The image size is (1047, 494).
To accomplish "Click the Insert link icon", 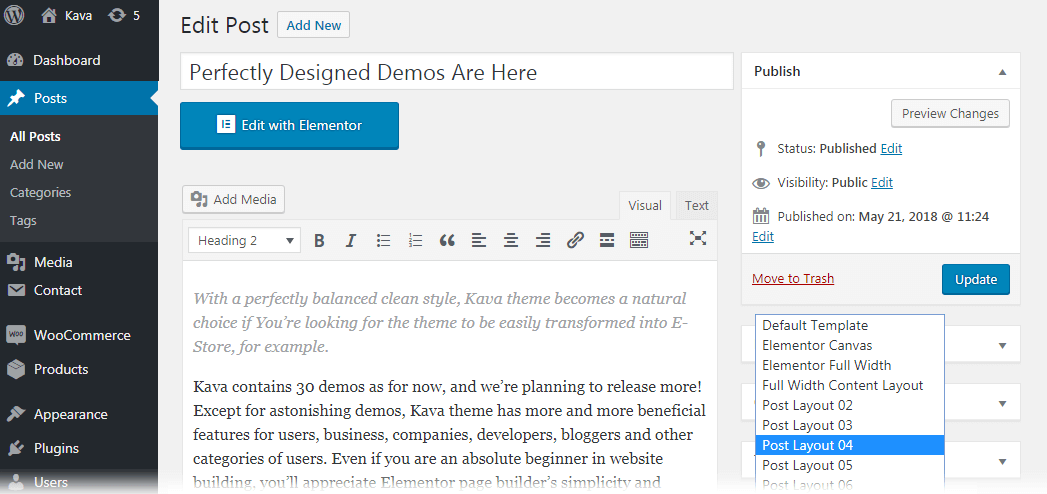I will (575, 240).
